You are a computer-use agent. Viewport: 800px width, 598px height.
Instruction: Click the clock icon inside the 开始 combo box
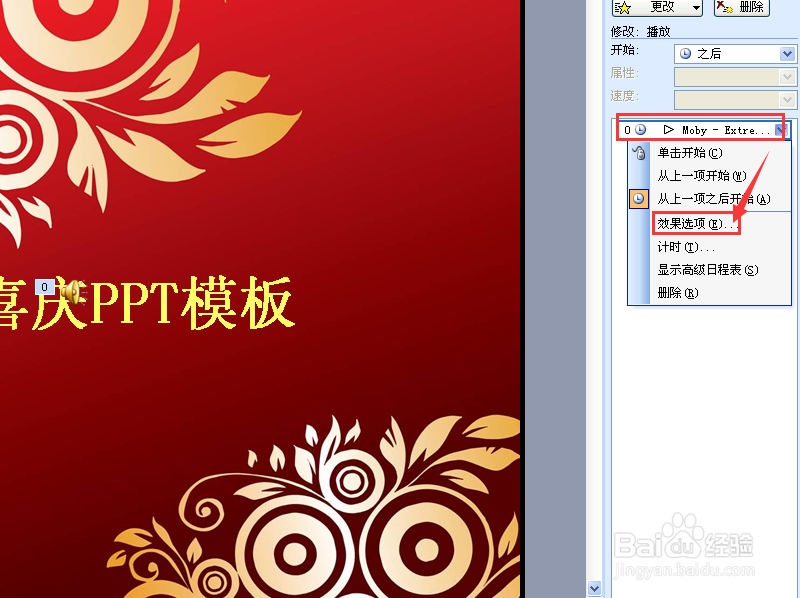tap(685, 53)
